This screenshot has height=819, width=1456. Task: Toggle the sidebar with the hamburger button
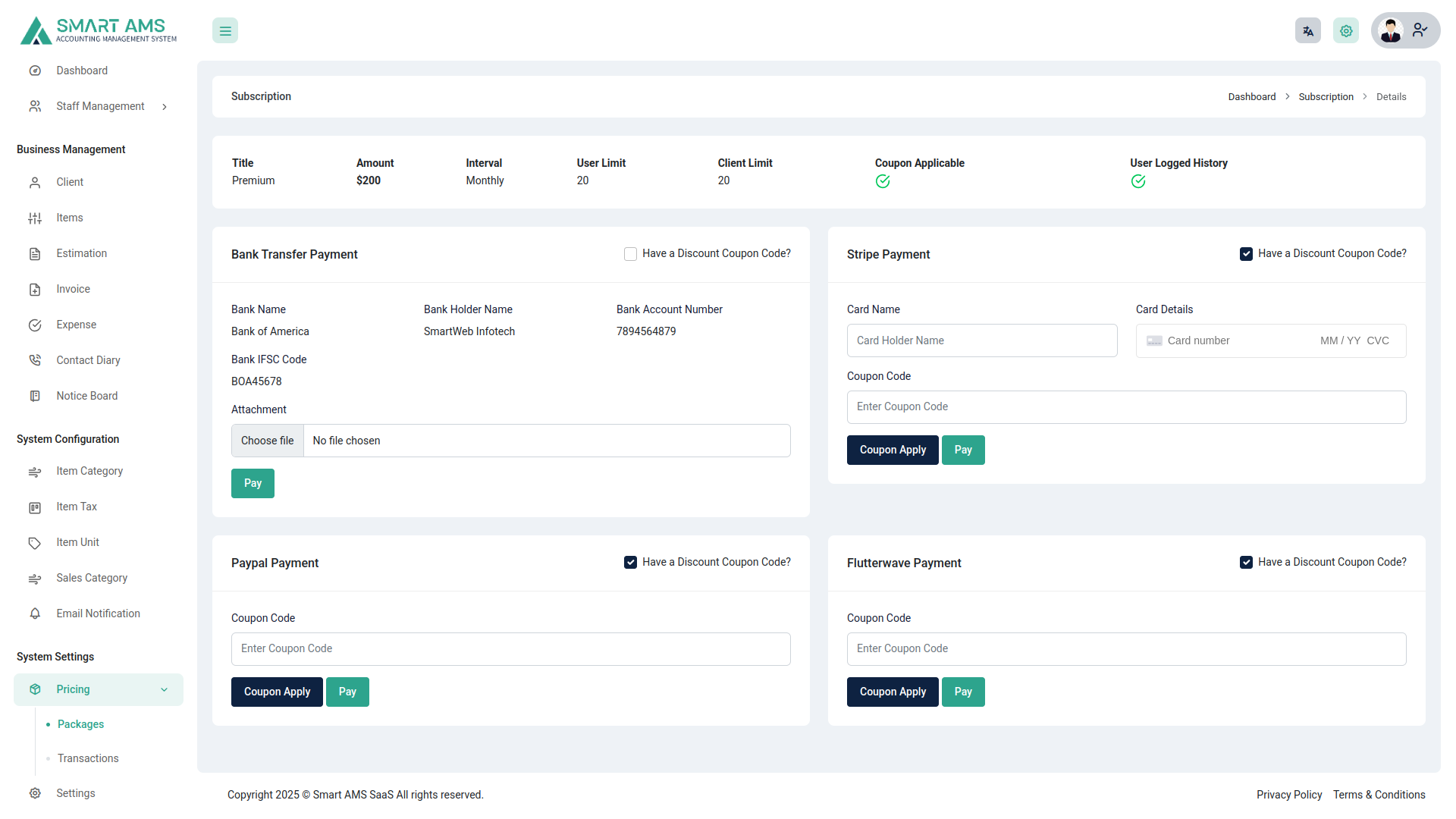pos(224,30)
